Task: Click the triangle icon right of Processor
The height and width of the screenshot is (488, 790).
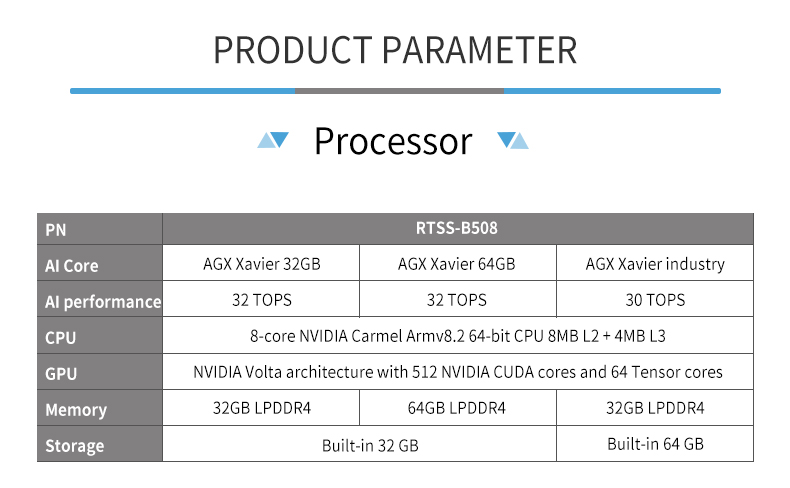Action: pos(513,140)
